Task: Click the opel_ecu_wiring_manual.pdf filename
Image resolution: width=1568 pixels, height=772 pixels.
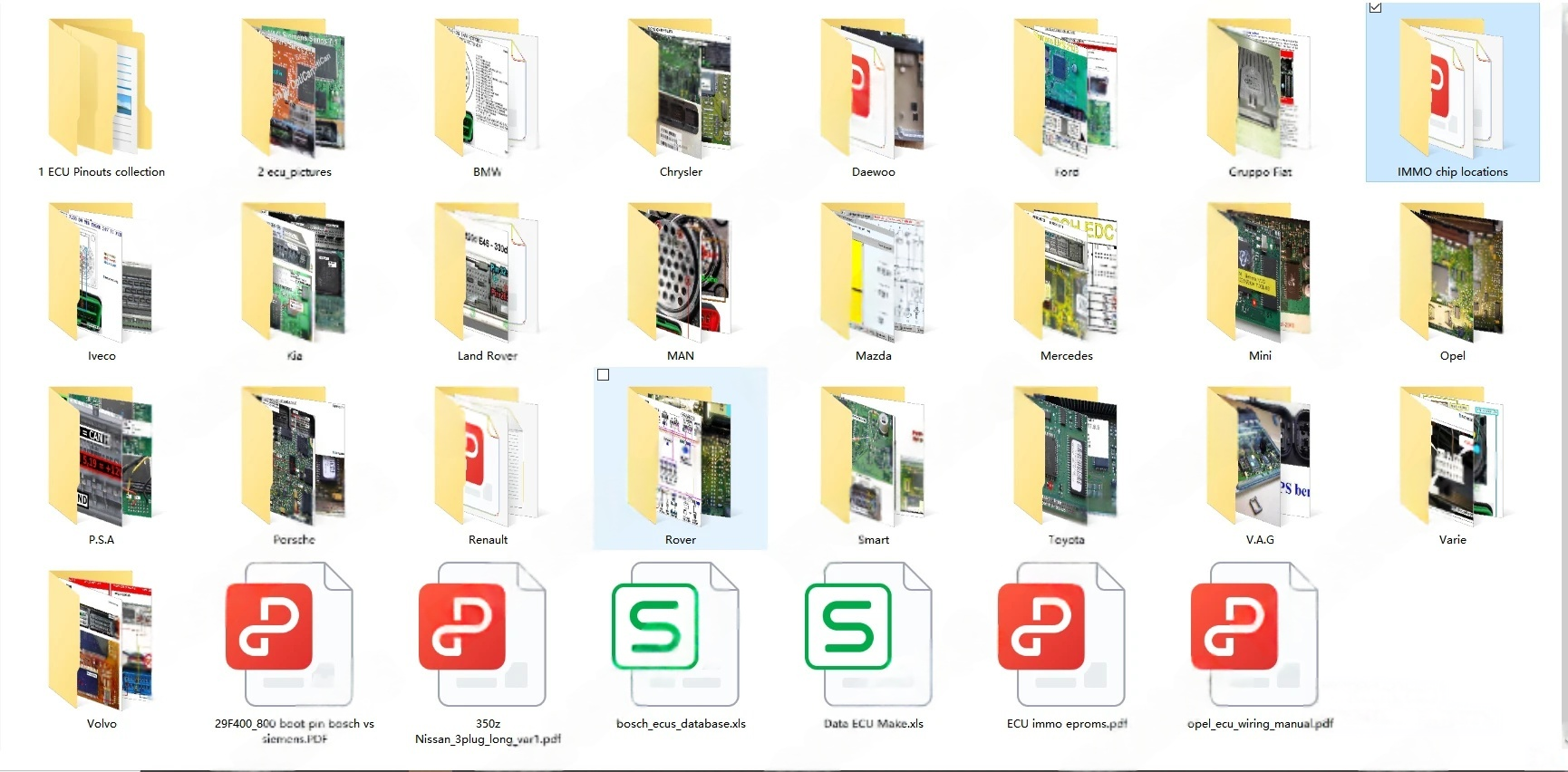Action: (1260, 724)
